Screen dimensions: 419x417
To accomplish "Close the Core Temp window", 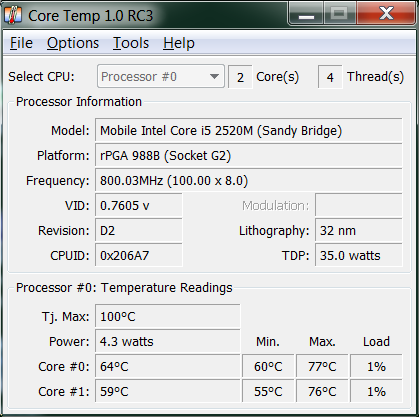I will [x=386, y=13].
